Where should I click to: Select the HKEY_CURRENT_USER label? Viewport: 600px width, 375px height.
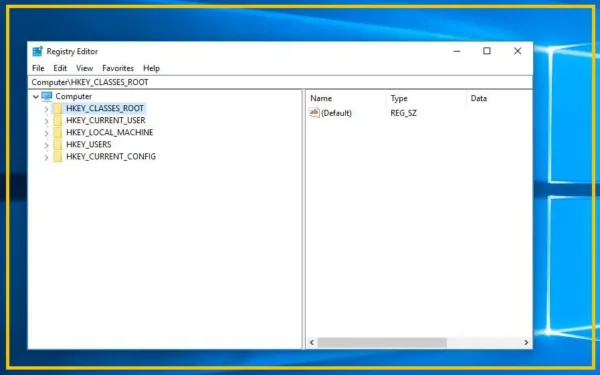[106, 121]
